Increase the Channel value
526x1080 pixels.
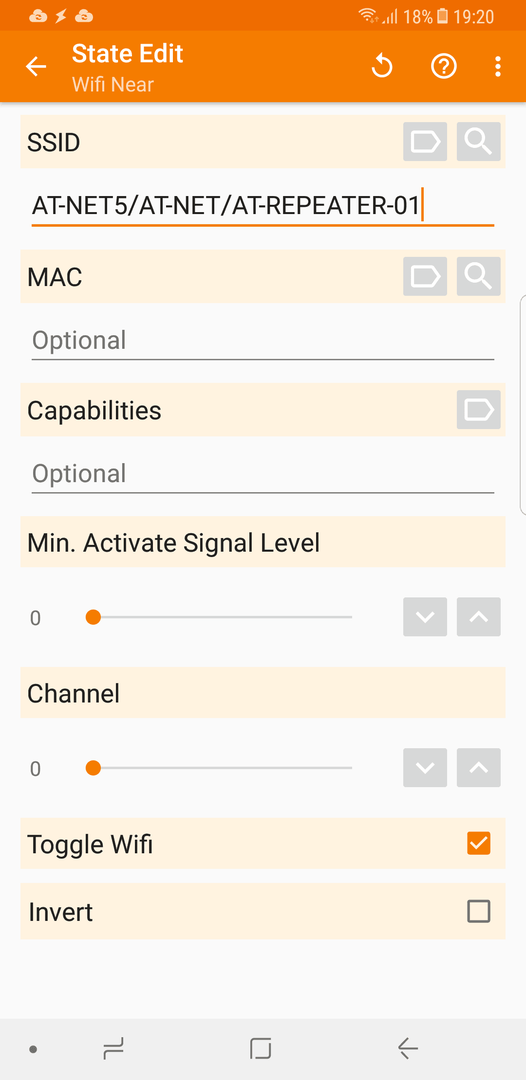point(478,767)
